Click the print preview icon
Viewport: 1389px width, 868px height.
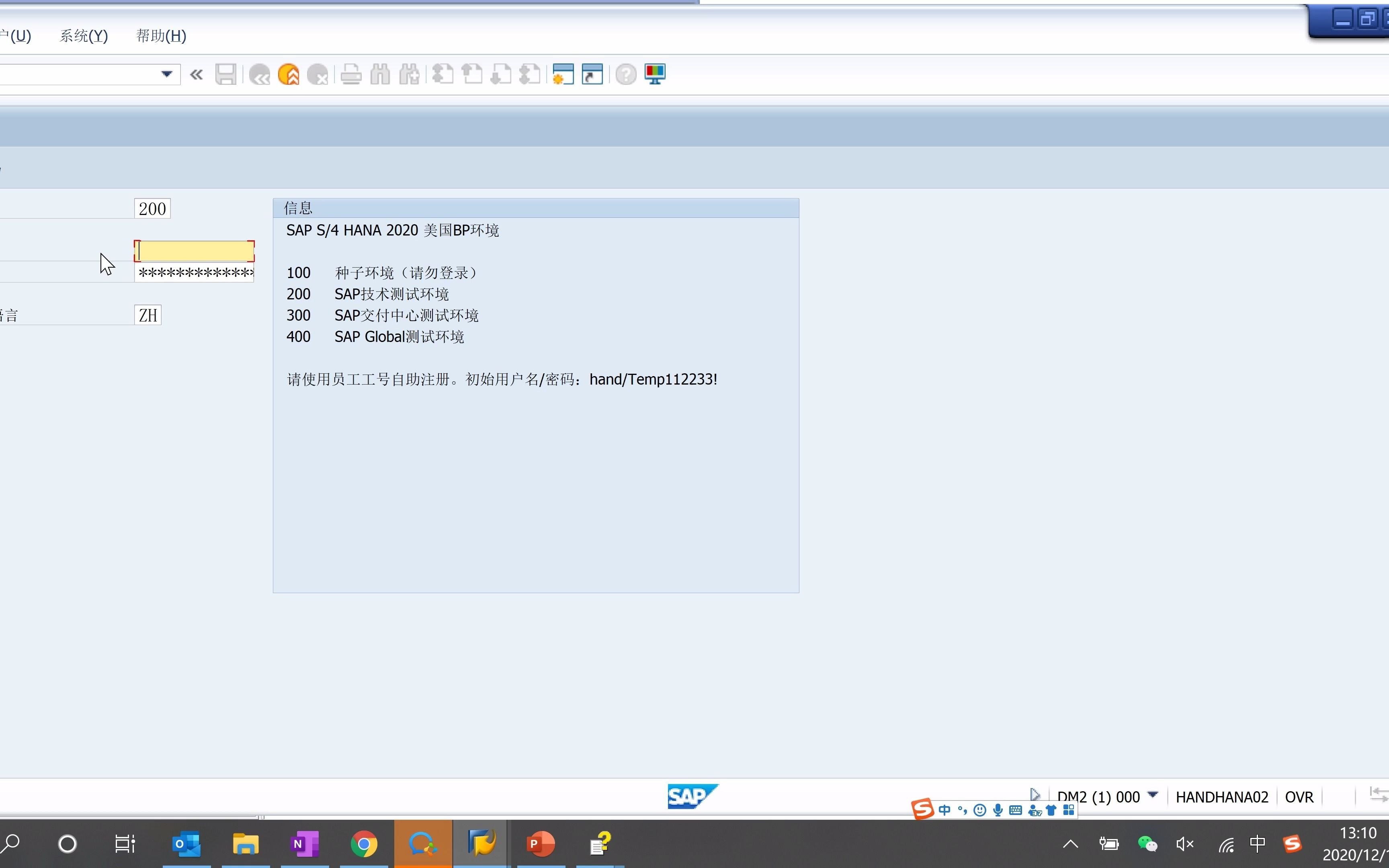pos(351,74)
